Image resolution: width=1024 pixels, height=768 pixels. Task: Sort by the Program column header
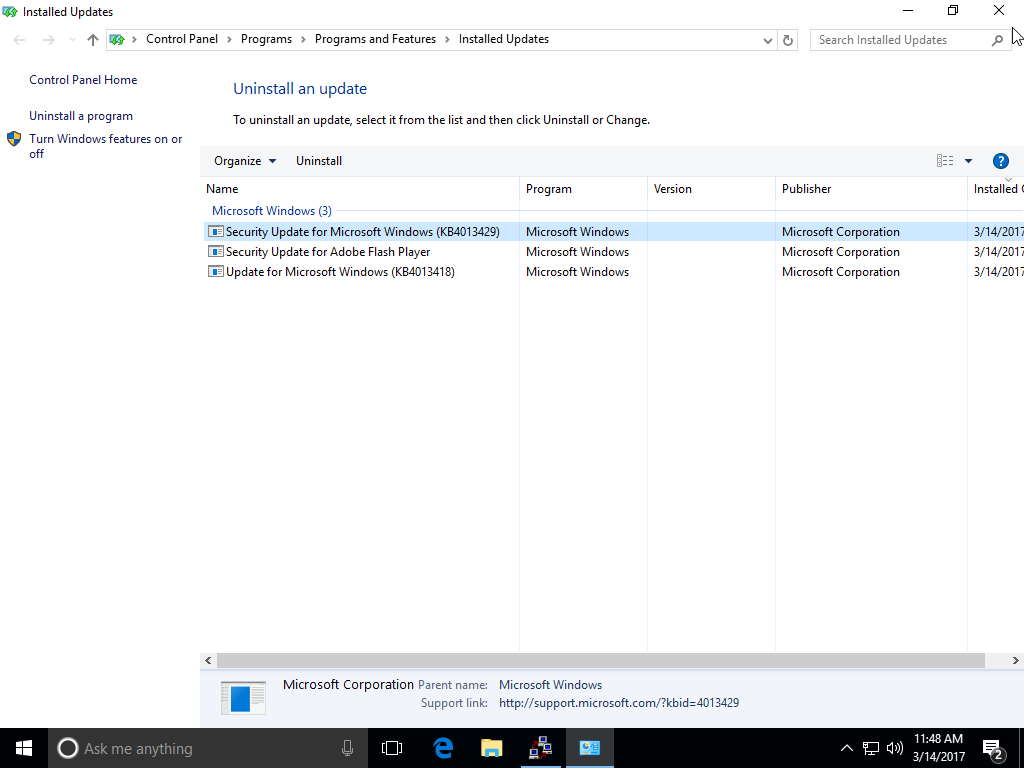coord(583,189)
